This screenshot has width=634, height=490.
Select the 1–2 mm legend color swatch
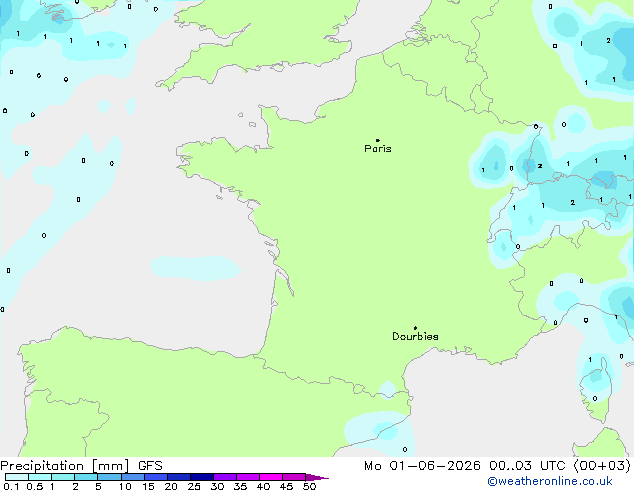coord(63,477)
